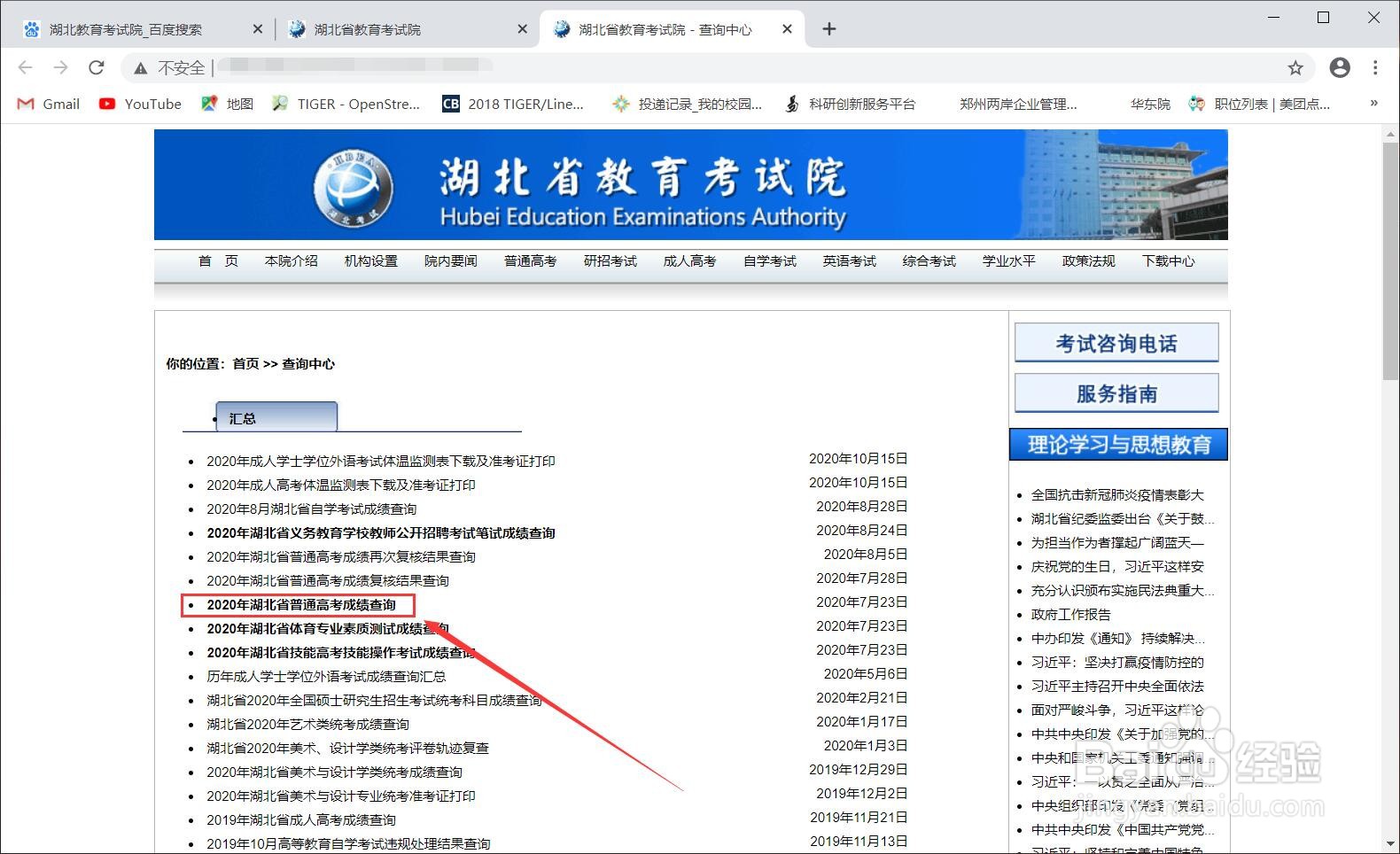Open 2020年8月湖北省自学考试成绩查询 link
This screenshot has width=1400, height=854.
click(311, 509)
